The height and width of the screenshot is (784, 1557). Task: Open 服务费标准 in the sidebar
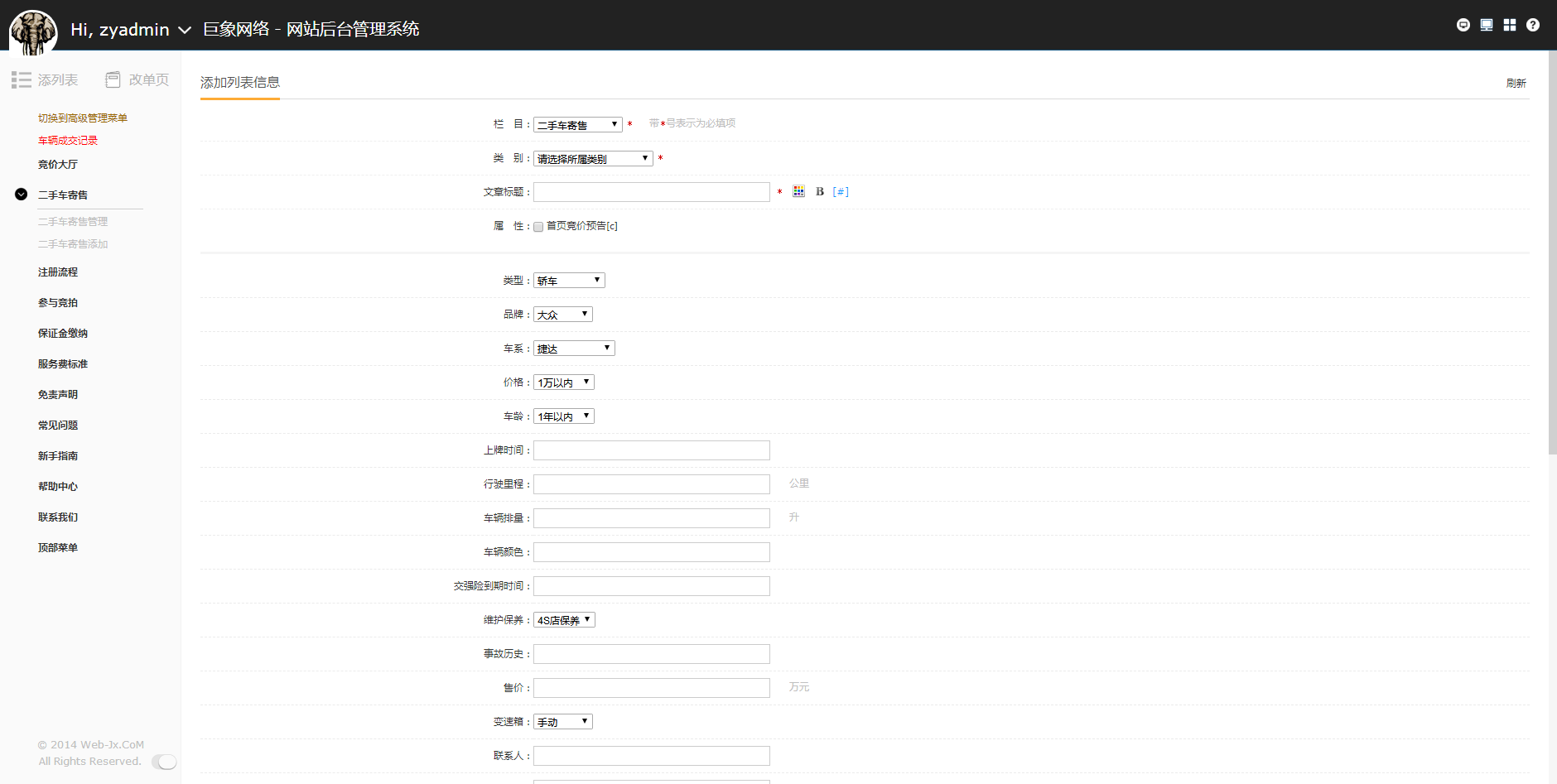tap(63, 364)
